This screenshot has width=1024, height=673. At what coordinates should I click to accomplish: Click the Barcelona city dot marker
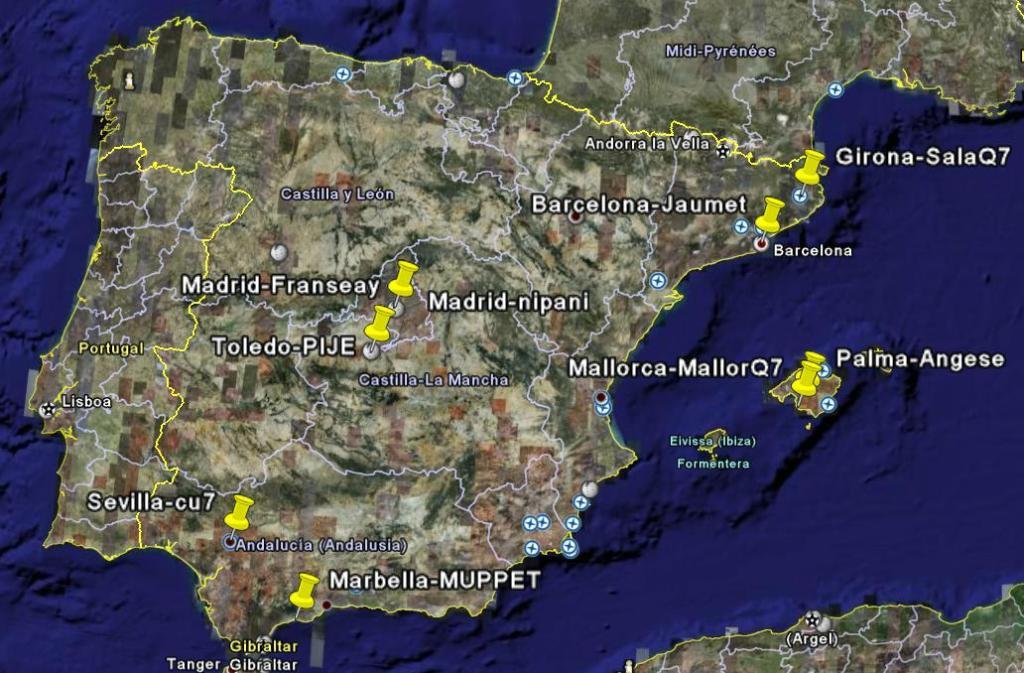(761, 243)
